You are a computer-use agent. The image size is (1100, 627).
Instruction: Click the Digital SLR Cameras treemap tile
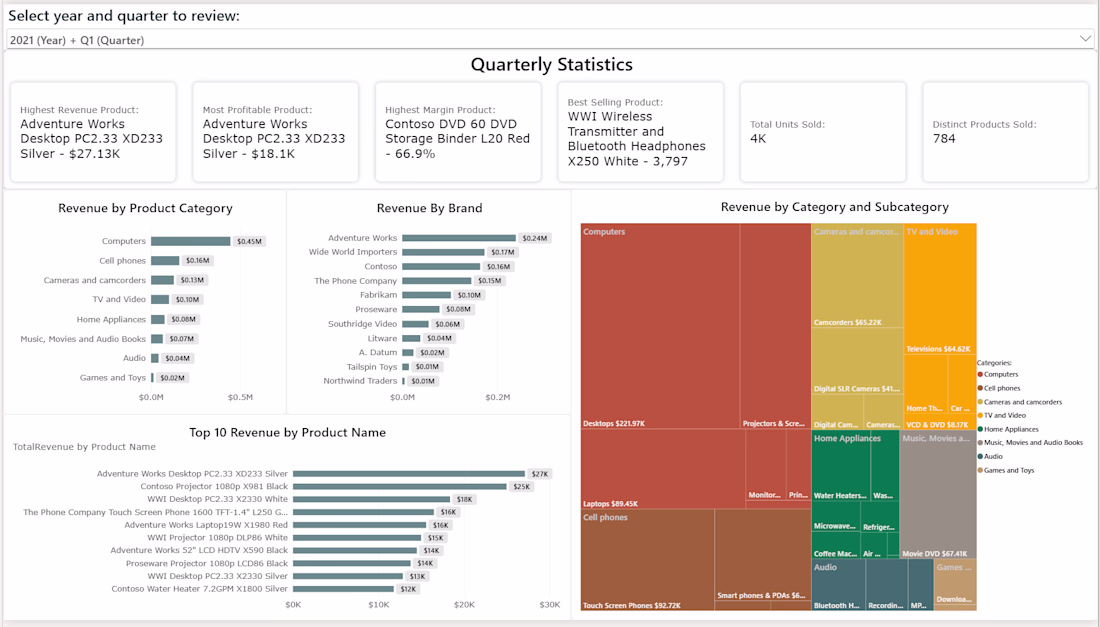[857, 361]
